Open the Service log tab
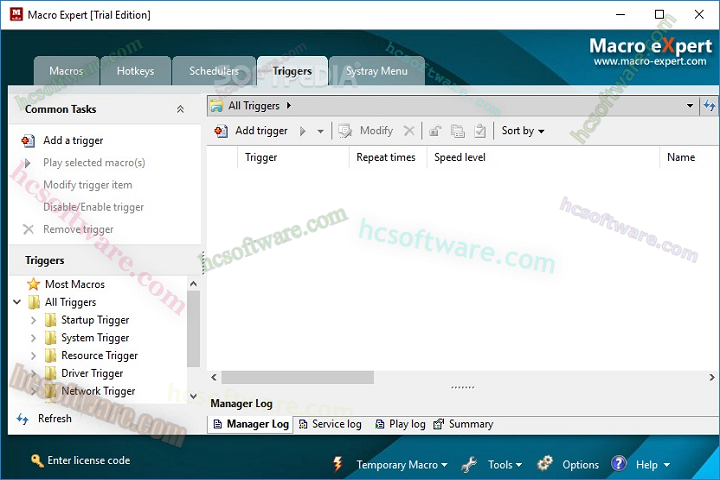720x480 pixels. tap(330, 424)
